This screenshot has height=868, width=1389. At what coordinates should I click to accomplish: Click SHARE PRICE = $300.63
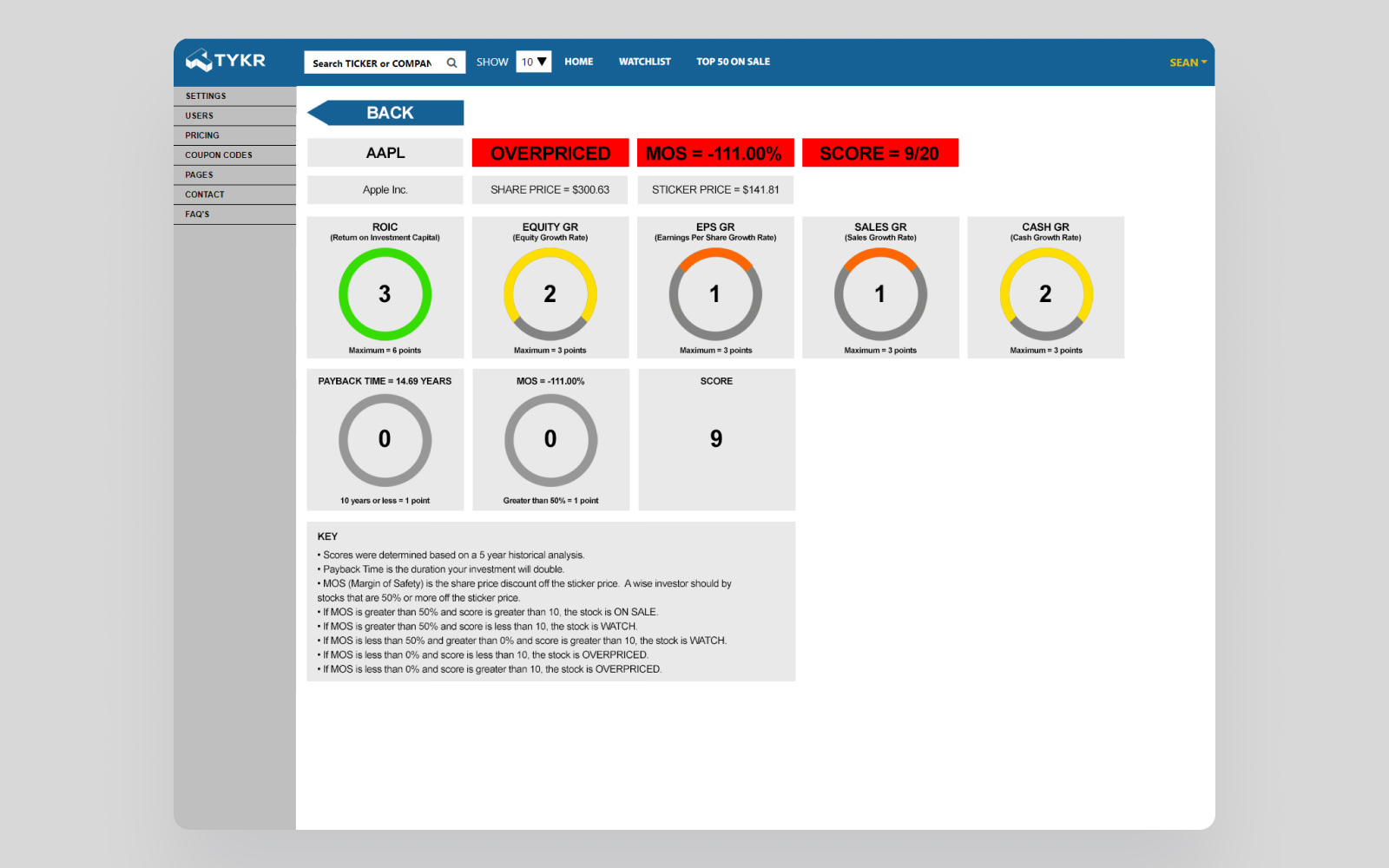tap(550, 190)
